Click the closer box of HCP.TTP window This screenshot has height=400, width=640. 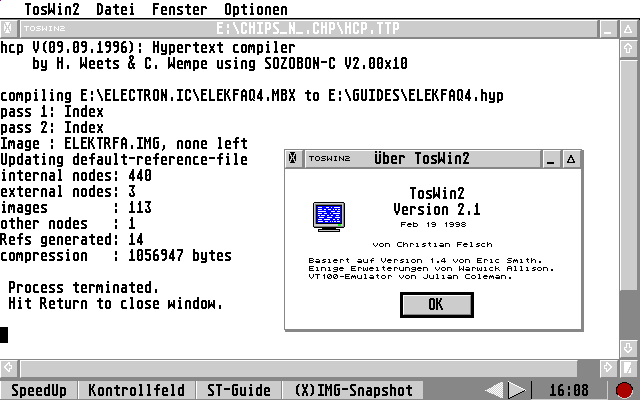pyautogui.click(x=8, y=29)
